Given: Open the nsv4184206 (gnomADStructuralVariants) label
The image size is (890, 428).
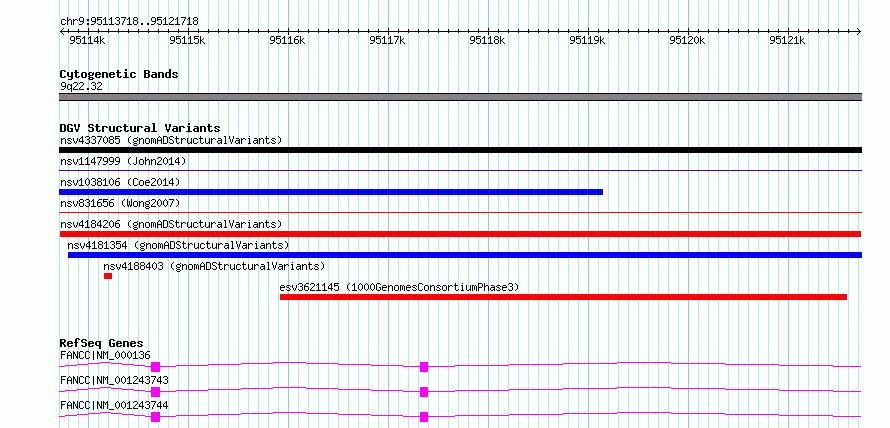Looking at the screenshot, I should pyautogui.click(x=171, y=224).
